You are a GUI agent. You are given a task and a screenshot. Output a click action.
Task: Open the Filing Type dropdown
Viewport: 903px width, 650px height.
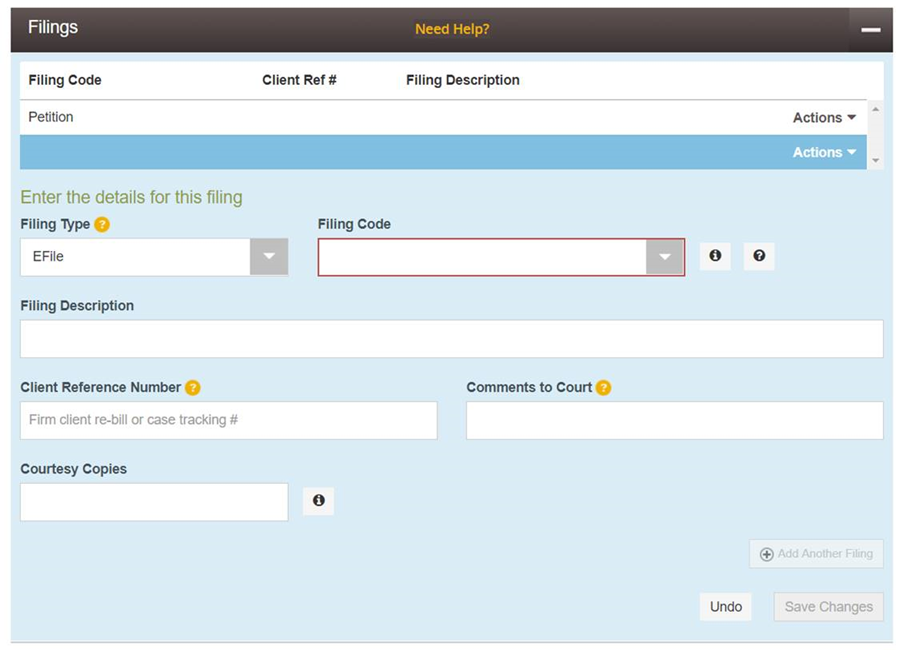pos(268,257)
